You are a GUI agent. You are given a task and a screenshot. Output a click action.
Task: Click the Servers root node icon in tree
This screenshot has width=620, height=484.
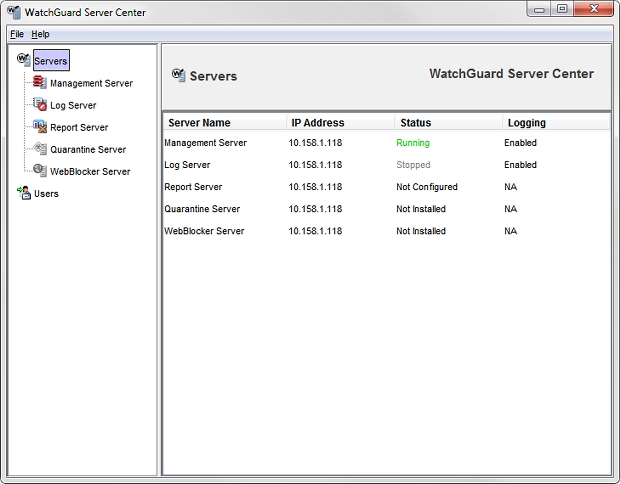(x=24, y=60)
